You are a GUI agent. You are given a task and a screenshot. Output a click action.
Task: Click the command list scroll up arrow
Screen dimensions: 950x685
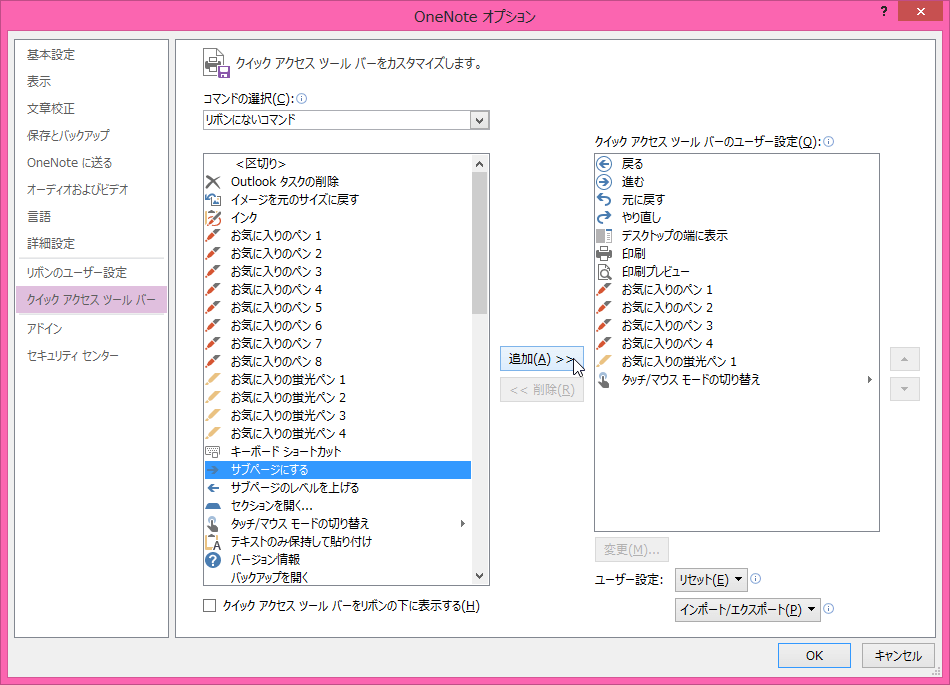coord(479,164)
